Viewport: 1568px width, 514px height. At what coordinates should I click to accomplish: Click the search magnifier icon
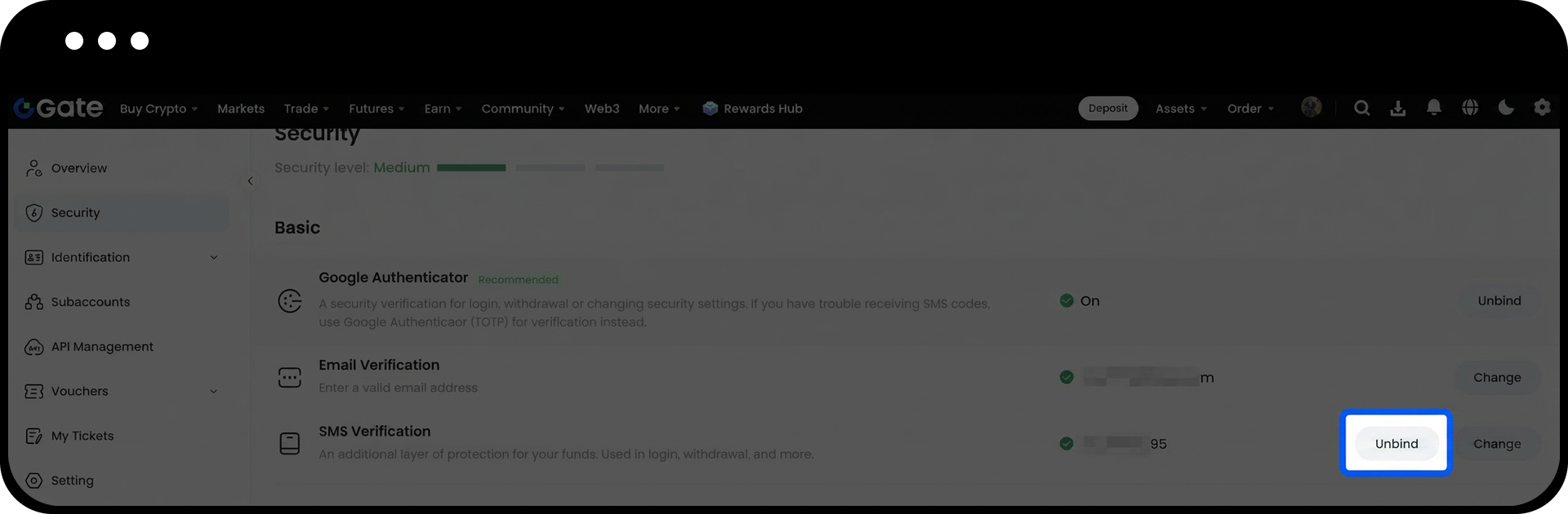point(1361,109)
